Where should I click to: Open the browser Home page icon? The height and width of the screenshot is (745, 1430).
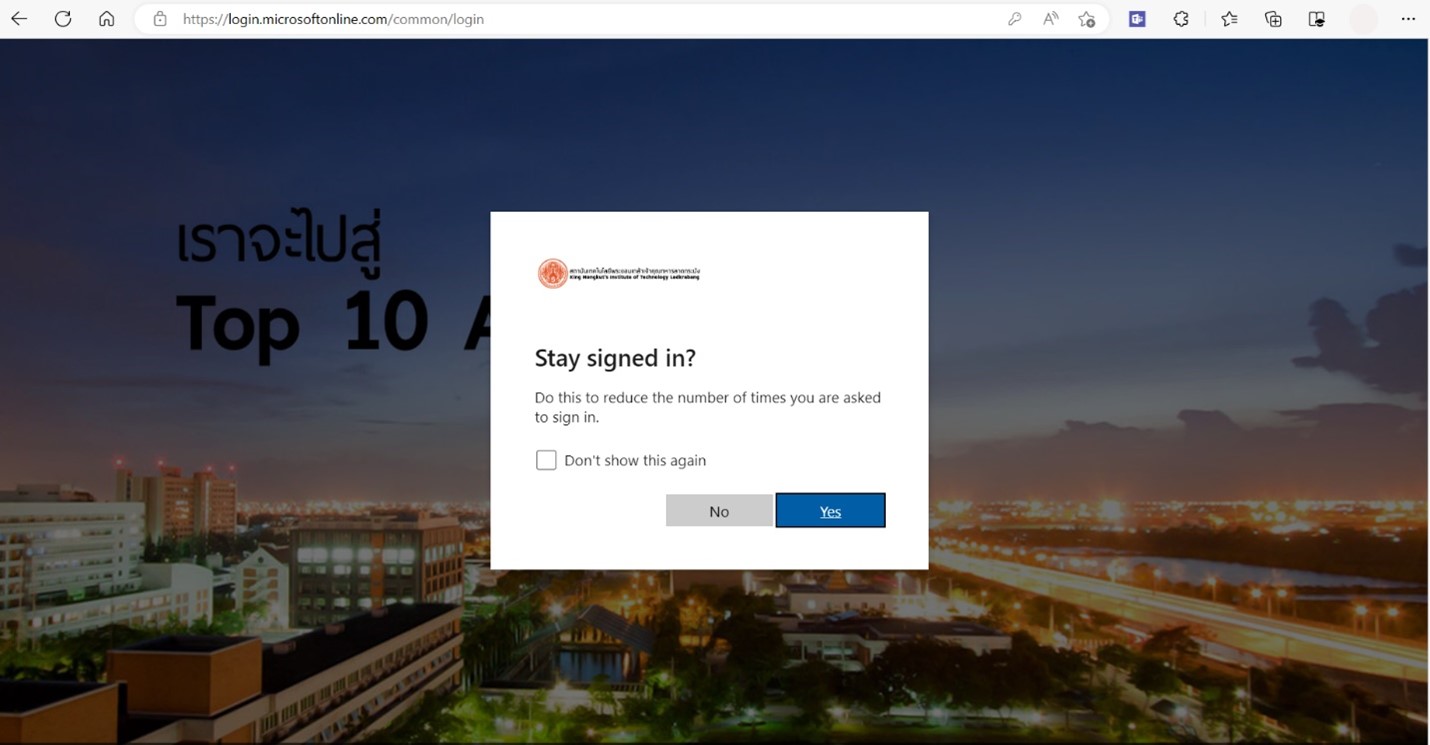pos(106,19)
